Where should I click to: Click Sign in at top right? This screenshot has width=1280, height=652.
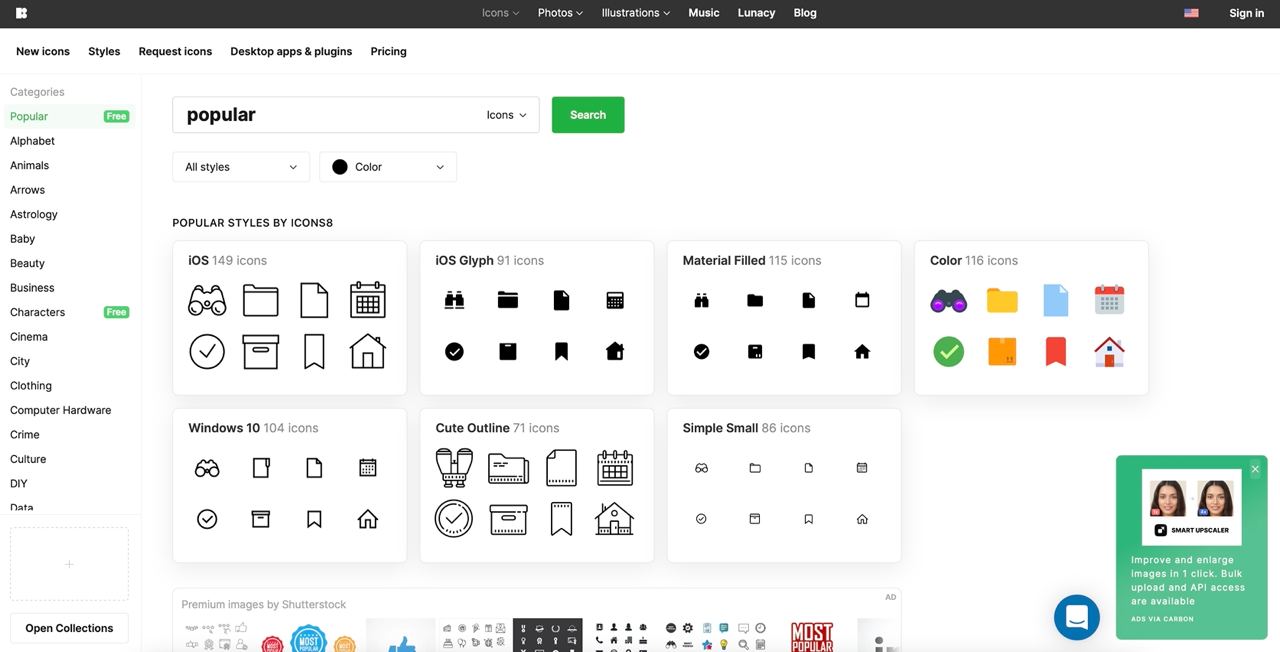(1246, 13)
